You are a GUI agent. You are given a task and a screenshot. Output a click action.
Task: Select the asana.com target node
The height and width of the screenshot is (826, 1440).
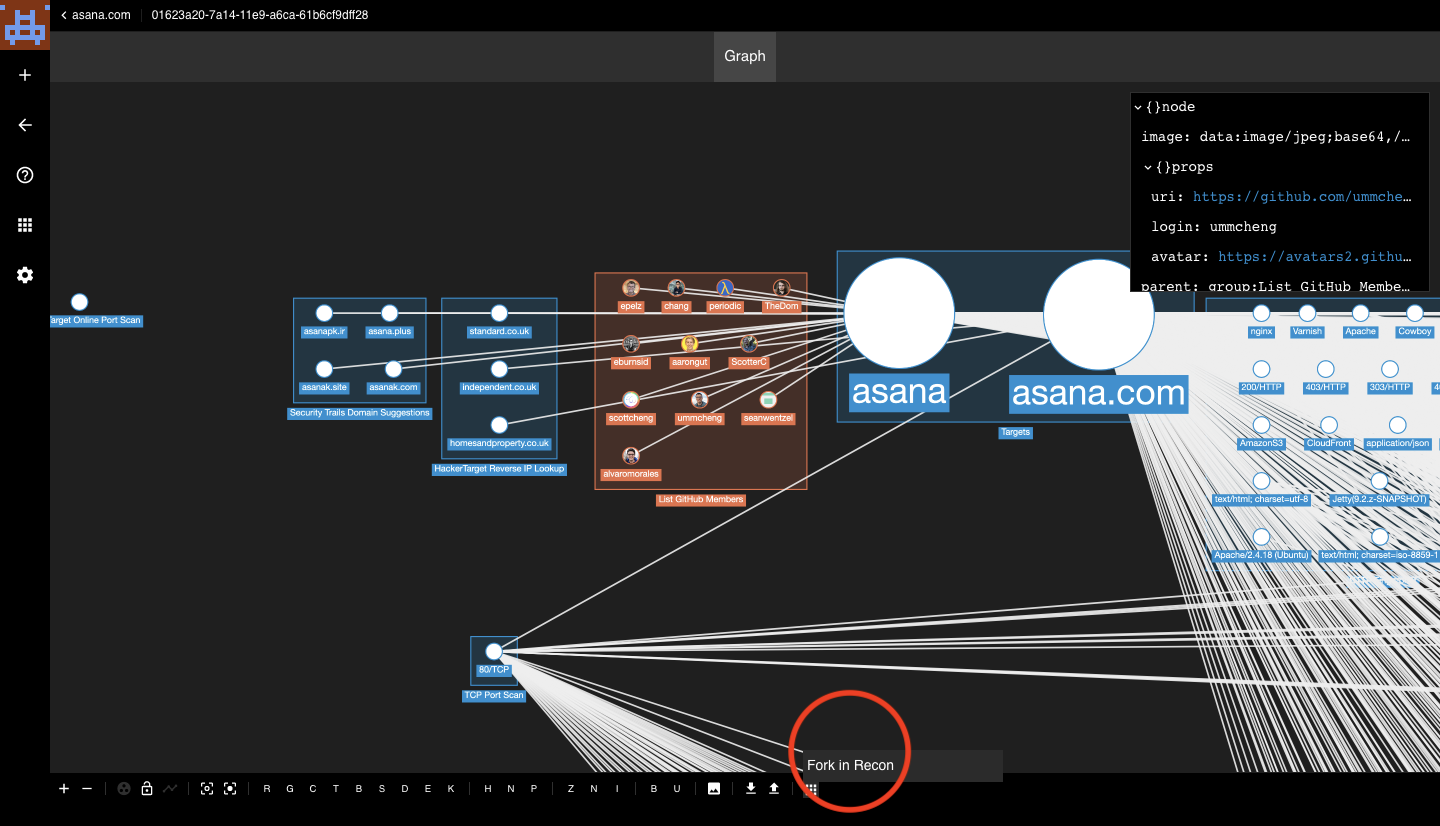(x=1098, y=315)
